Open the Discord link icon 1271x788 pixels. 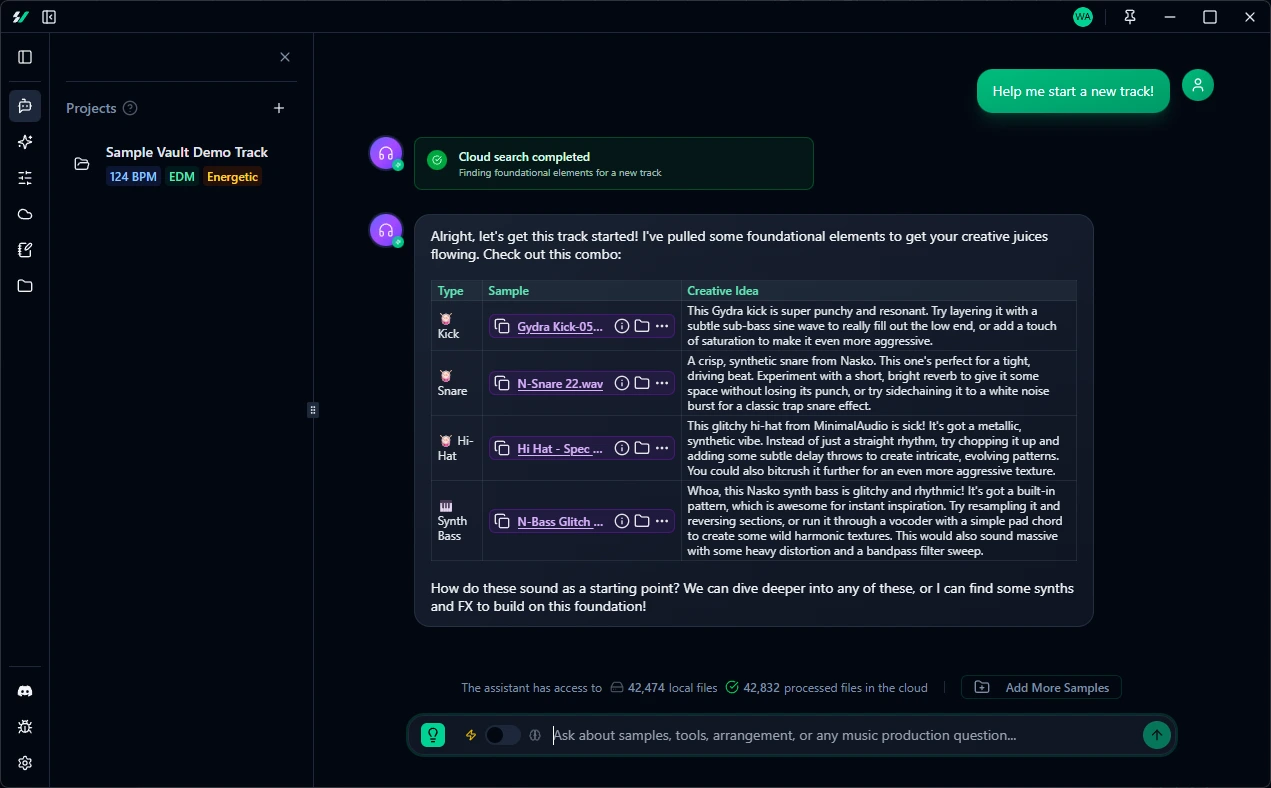25,691
